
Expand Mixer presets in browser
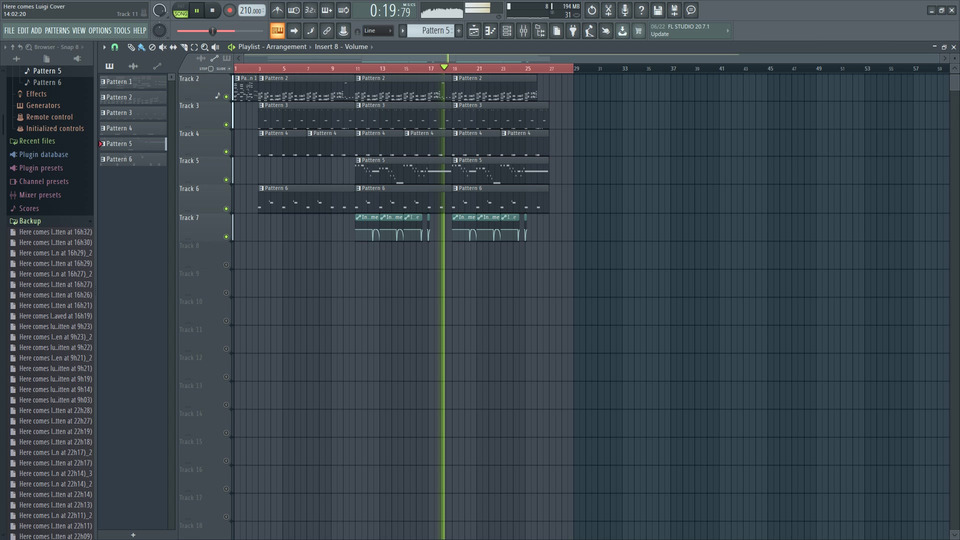point(40,195)
